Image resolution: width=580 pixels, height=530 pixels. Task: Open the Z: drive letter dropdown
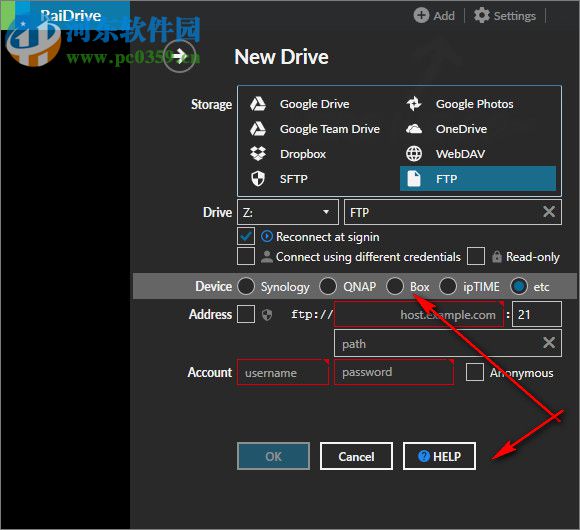[x=288, y=212]
